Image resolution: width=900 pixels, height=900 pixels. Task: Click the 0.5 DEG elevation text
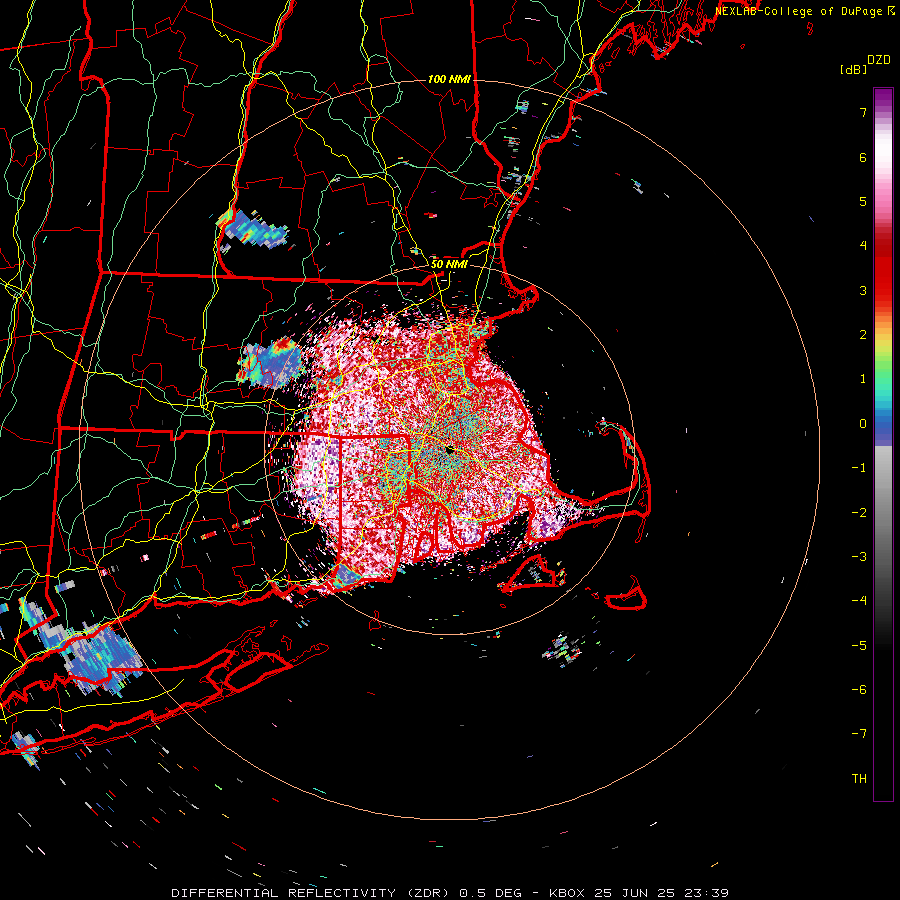click(490, 893)
